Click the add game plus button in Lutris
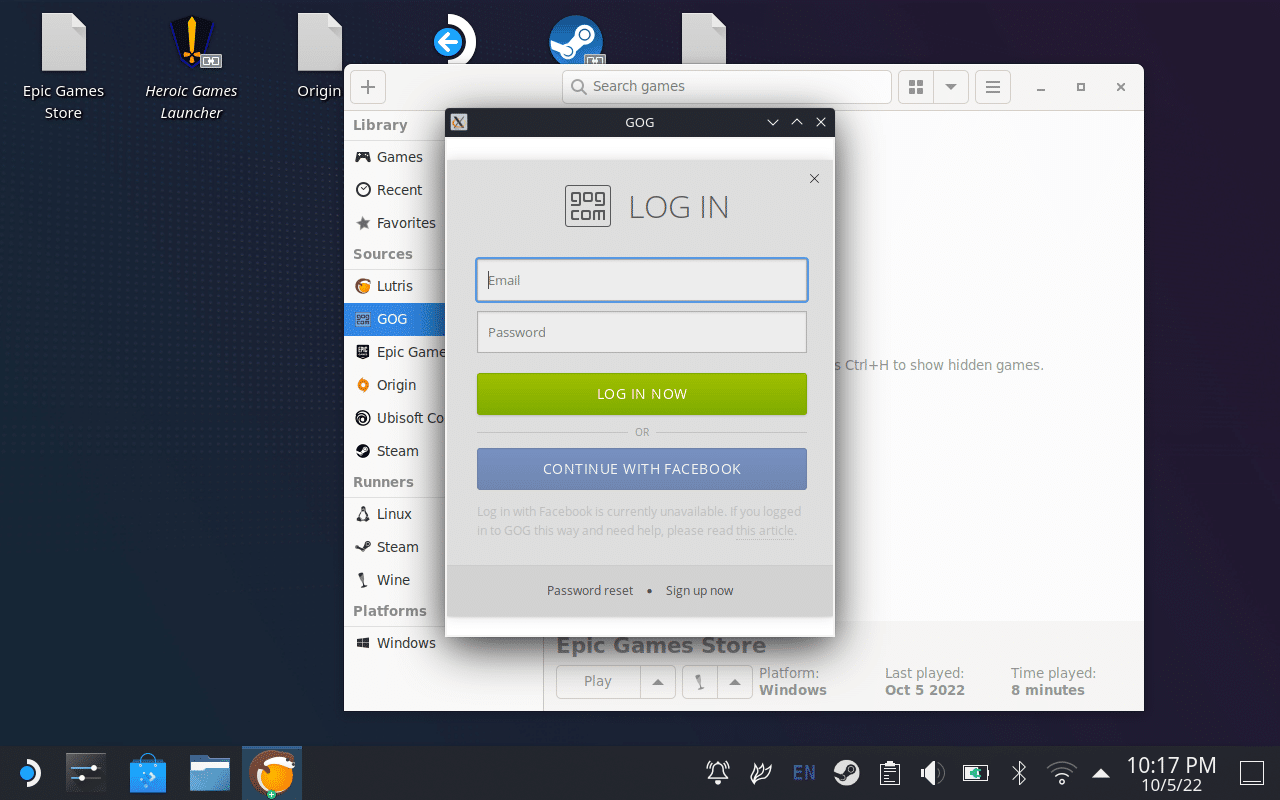The width and height of the screenshot is (1280, 800). 368,87
